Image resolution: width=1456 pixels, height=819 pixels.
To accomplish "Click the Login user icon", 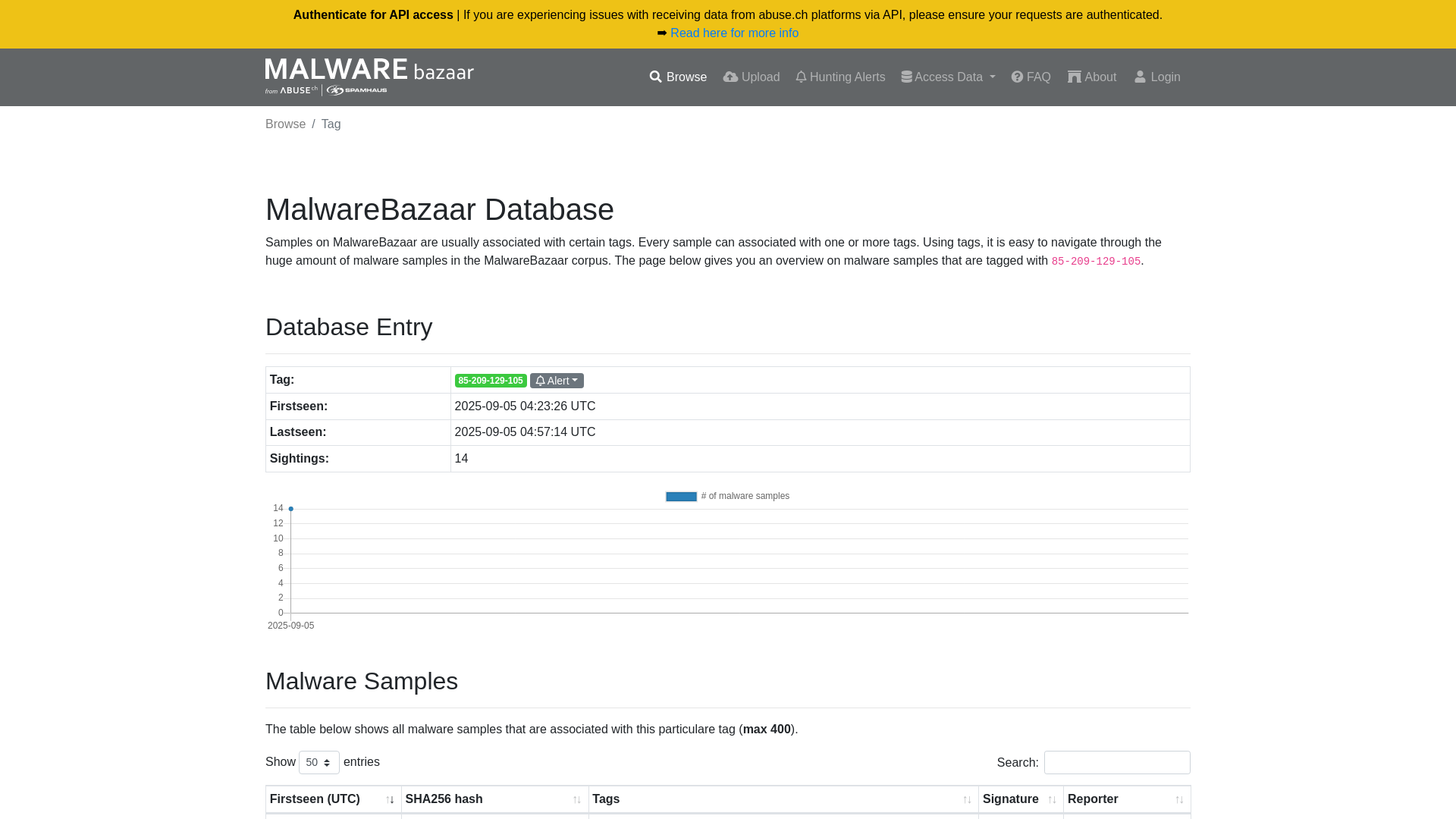I will point(1140,77).
